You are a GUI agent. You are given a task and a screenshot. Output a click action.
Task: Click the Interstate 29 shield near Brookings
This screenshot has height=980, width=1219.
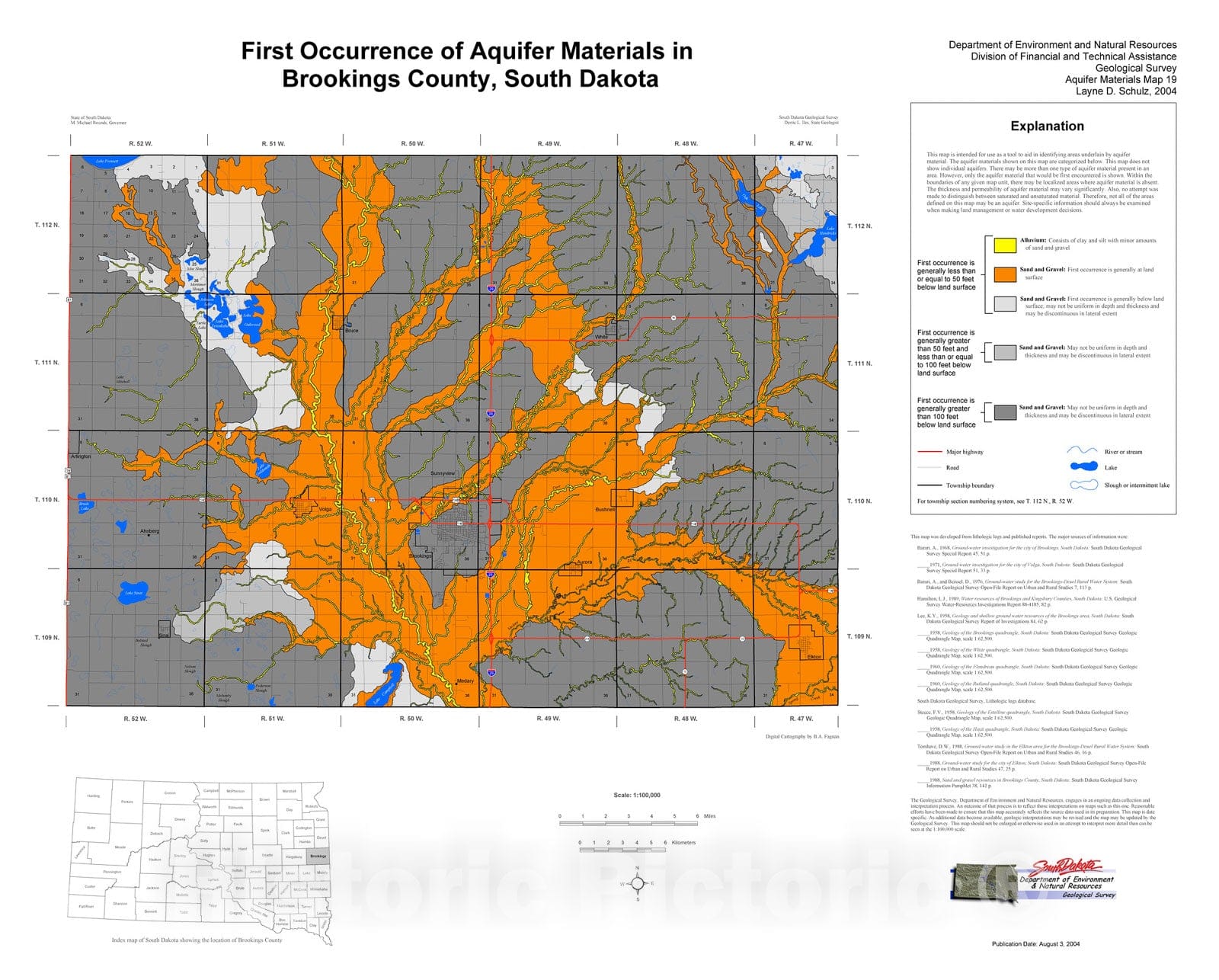pyautogui.click(x=491, y=574)
